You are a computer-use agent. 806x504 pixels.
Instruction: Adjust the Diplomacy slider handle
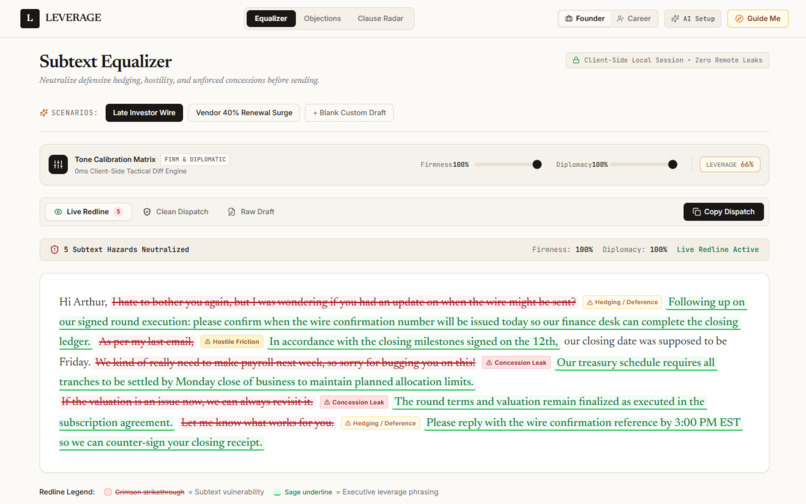(672, 165)
